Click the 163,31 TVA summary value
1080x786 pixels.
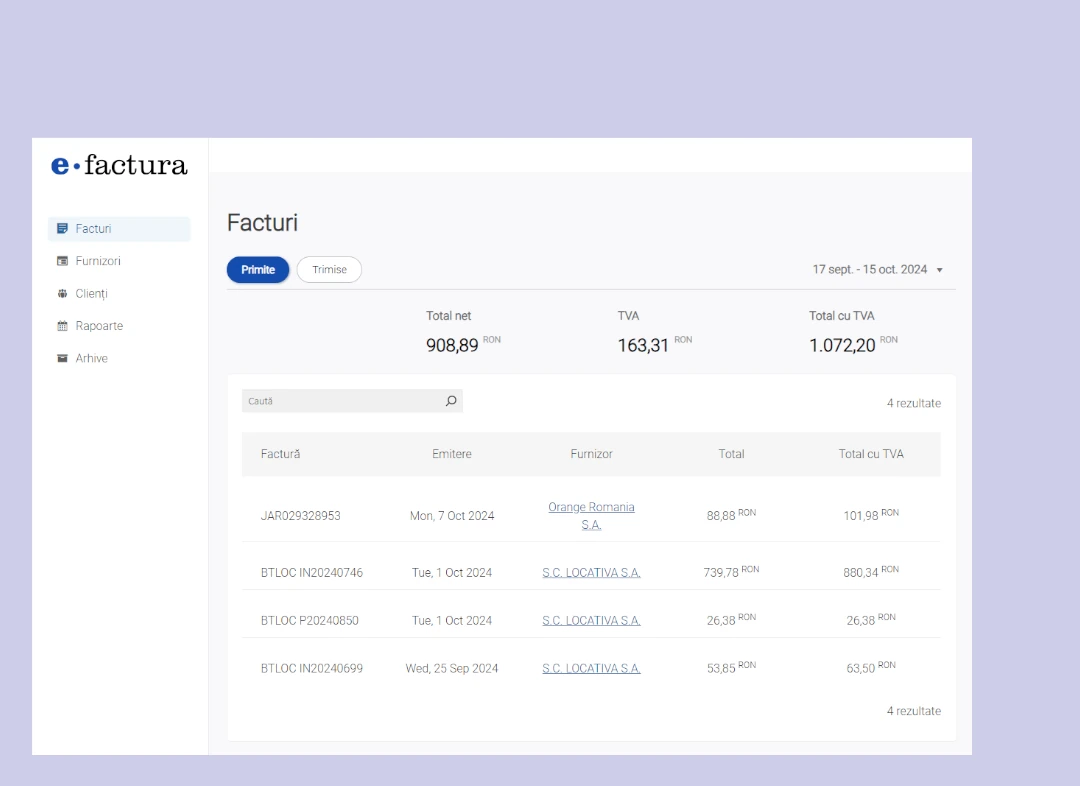coord(654,344)
